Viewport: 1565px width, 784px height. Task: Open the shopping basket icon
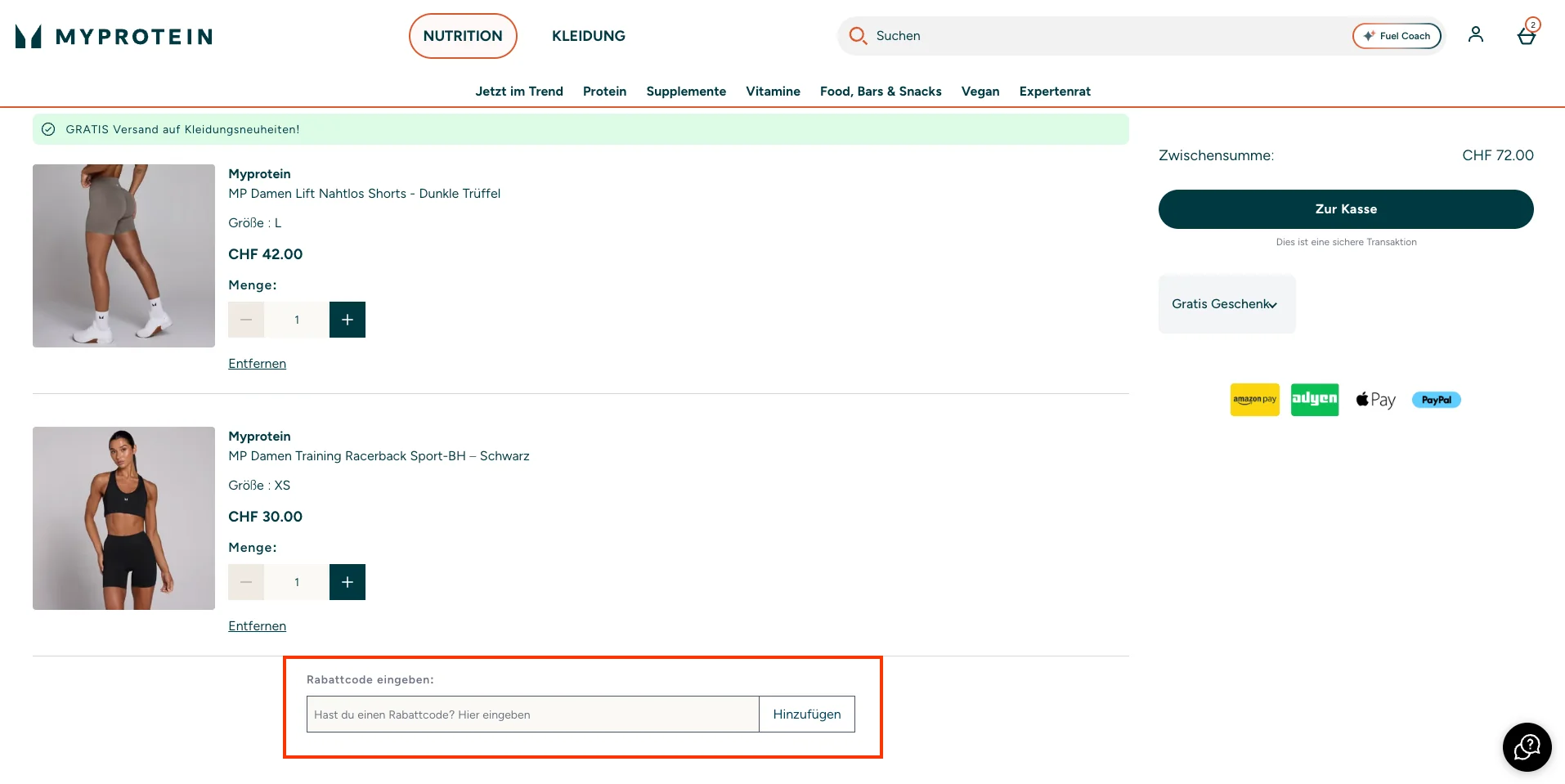coord(1527,35)
